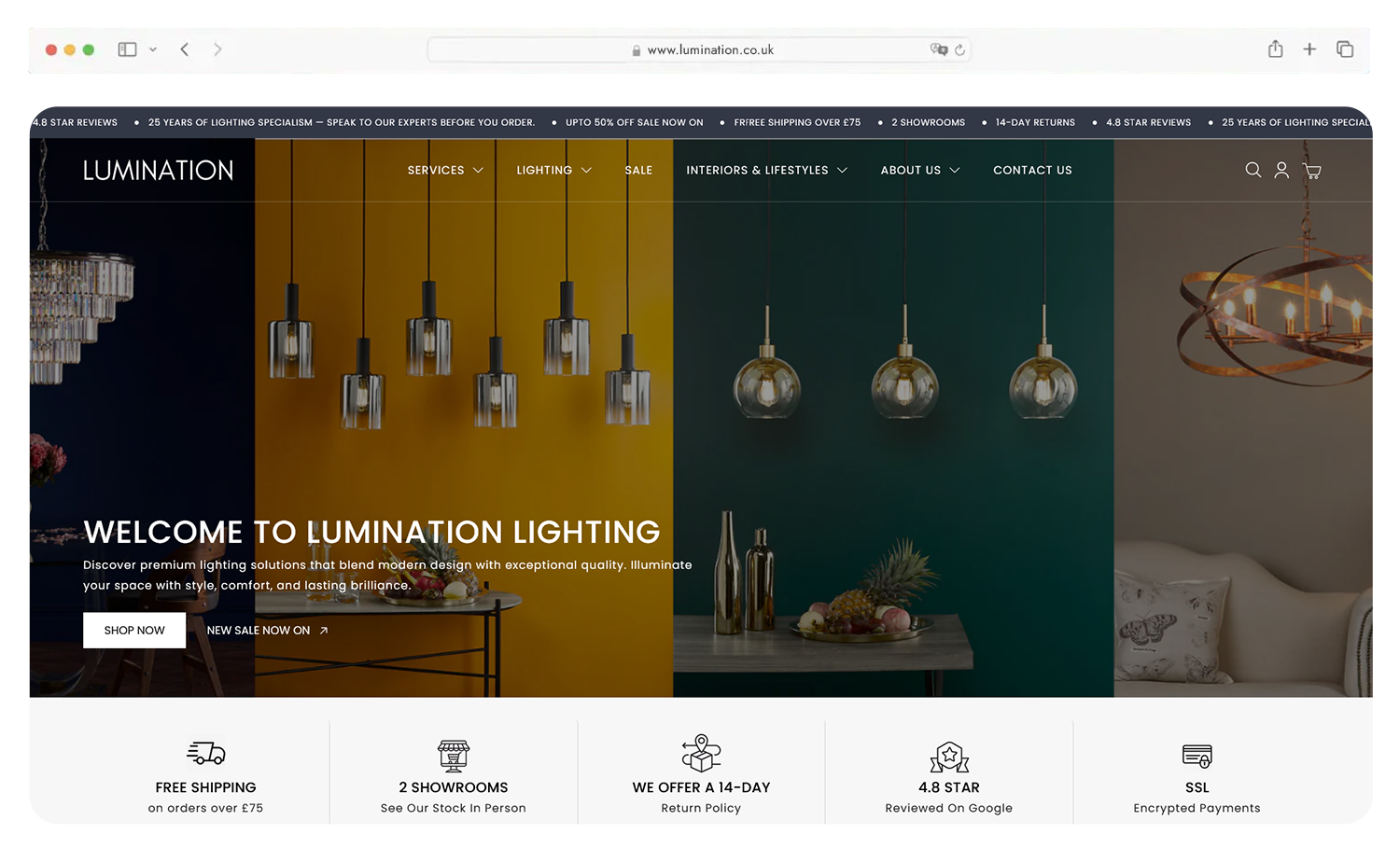The height and width of the screenshot is (848, 1400).
Task: Open the Contact Us page
Action: click(x=1032, y=170)
